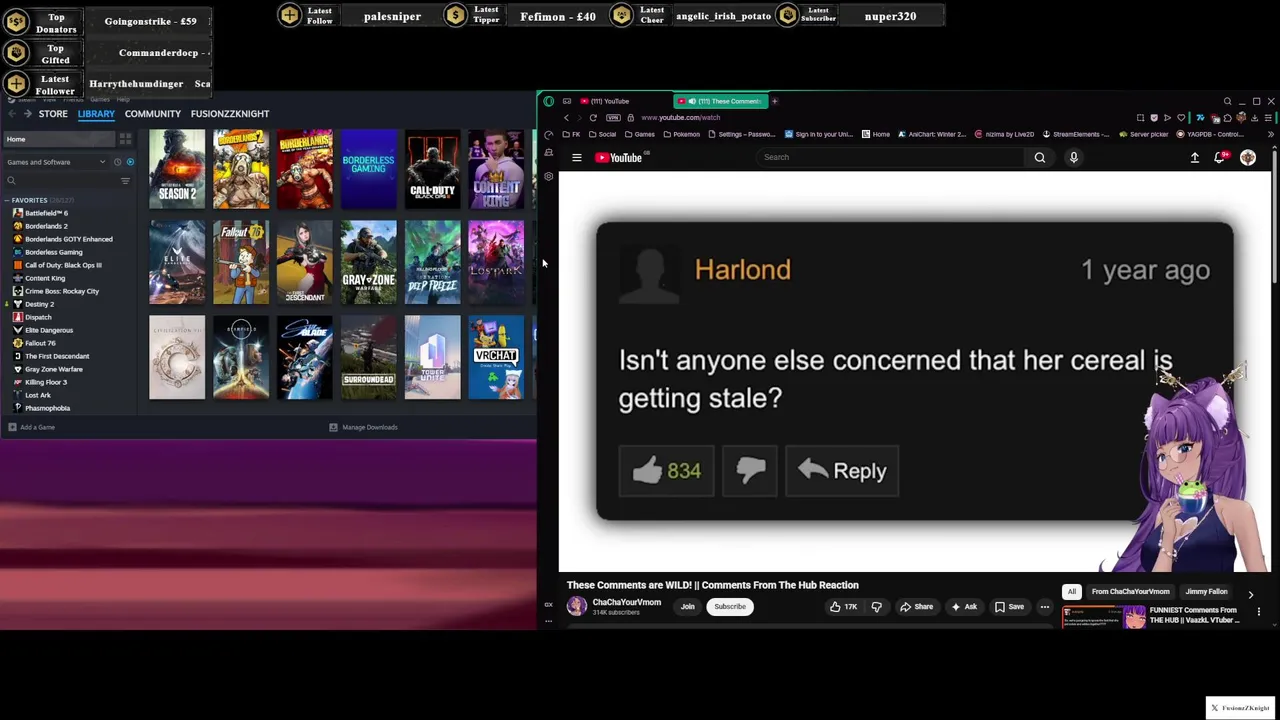Open YouTube notifications bell

(1219, 157)
